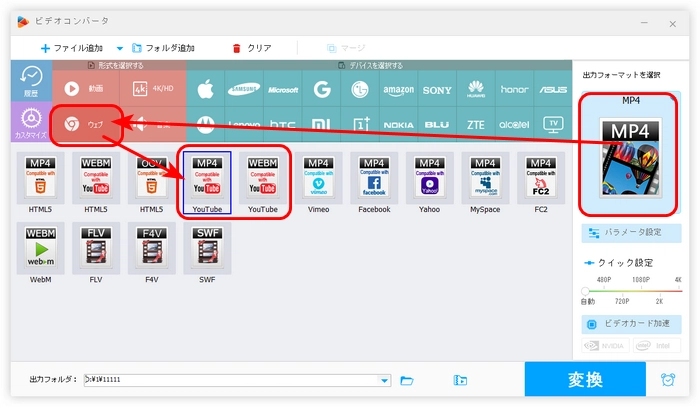Click the Apple device brand icon
The height and width of the screenshot is (407, 700).
coord(206,89)
